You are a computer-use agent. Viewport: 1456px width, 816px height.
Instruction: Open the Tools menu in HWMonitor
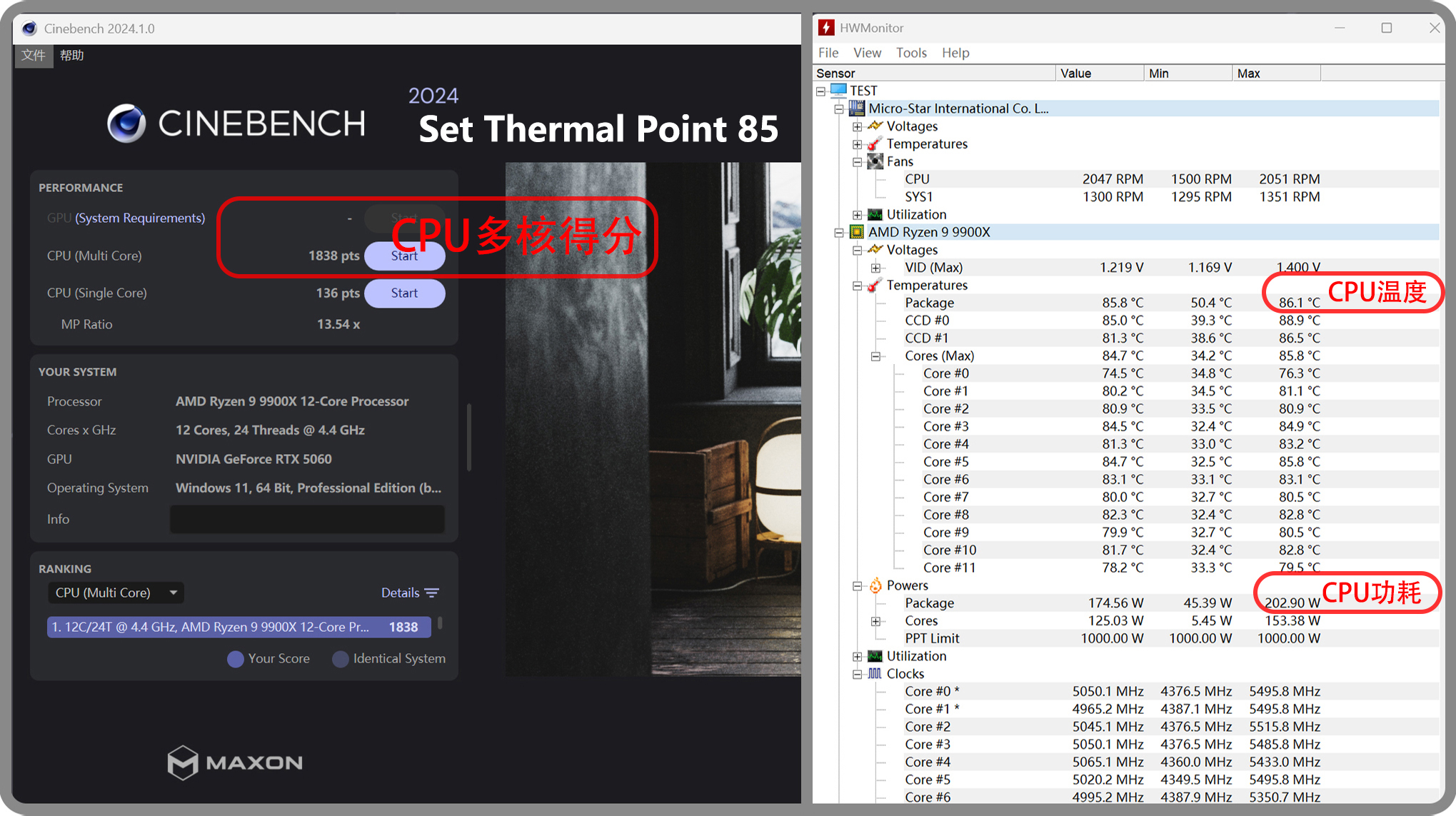click(x=911, y=53)
